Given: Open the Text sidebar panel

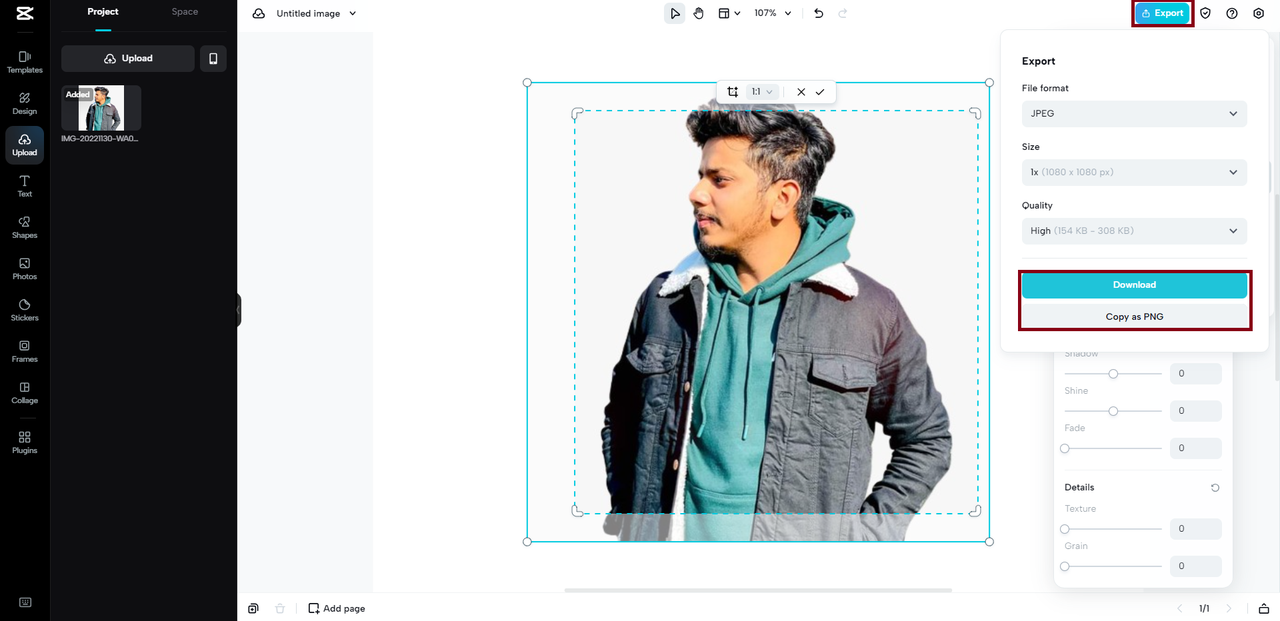Looking at the screenshot, I should [25, 186].
